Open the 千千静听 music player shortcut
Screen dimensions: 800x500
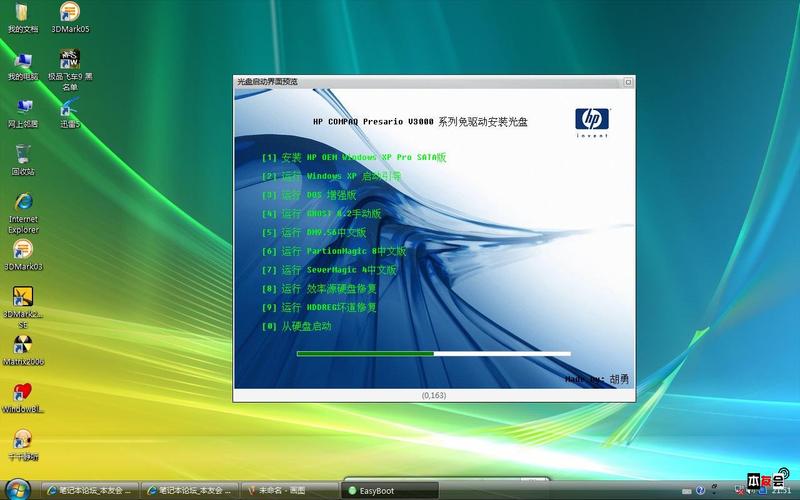pyautogui.click(x=23, y=445)
